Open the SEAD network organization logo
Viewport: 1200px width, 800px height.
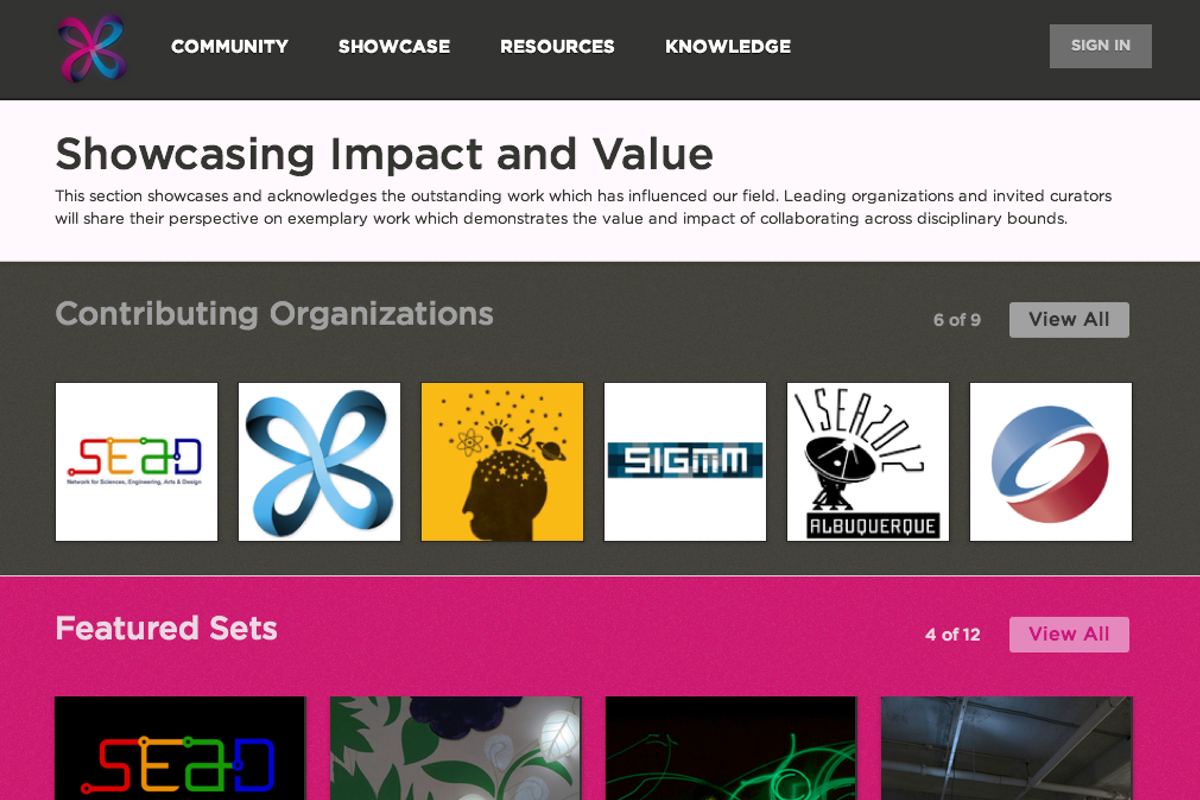pos(137,462)
